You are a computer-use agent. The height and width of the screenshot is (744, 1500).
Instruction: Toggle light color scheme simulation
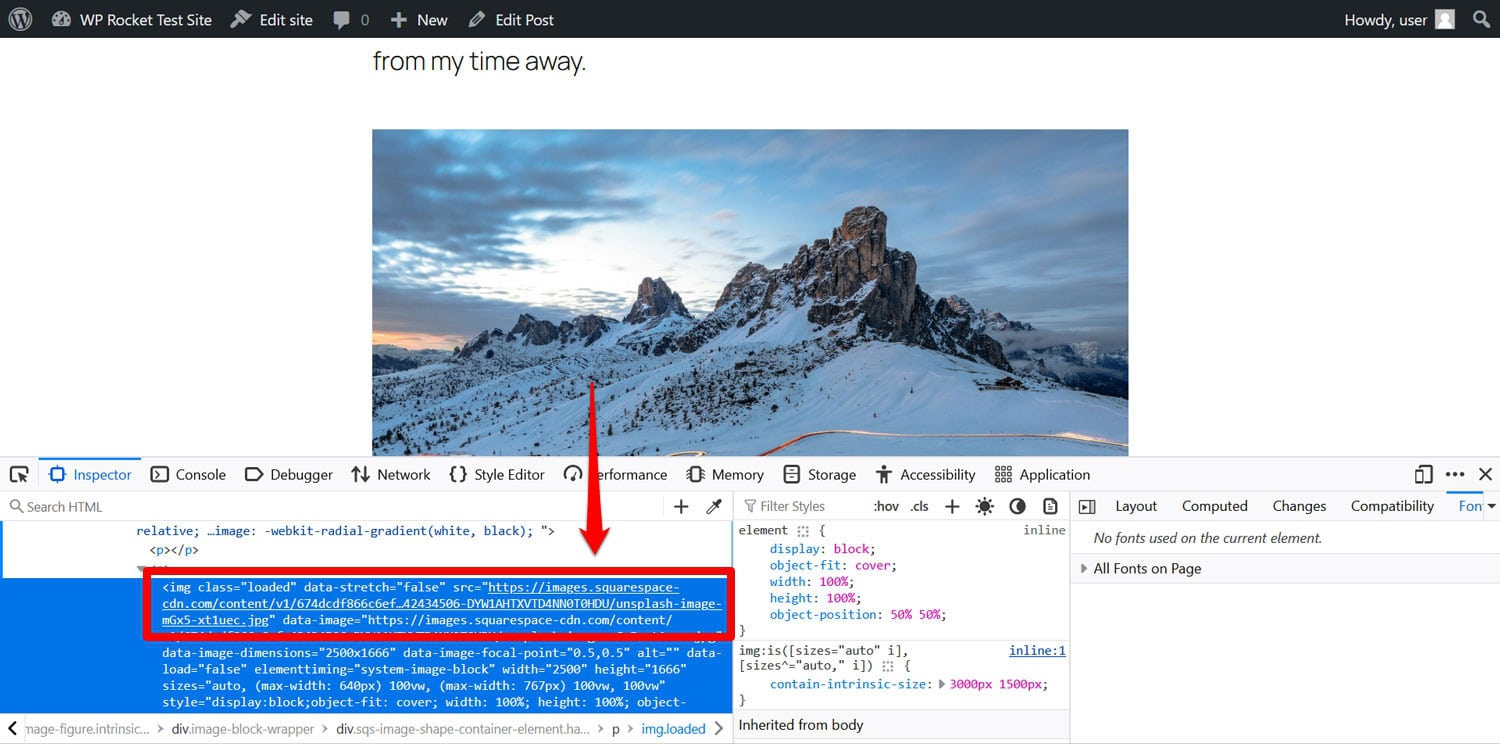(x=985, y=506)
